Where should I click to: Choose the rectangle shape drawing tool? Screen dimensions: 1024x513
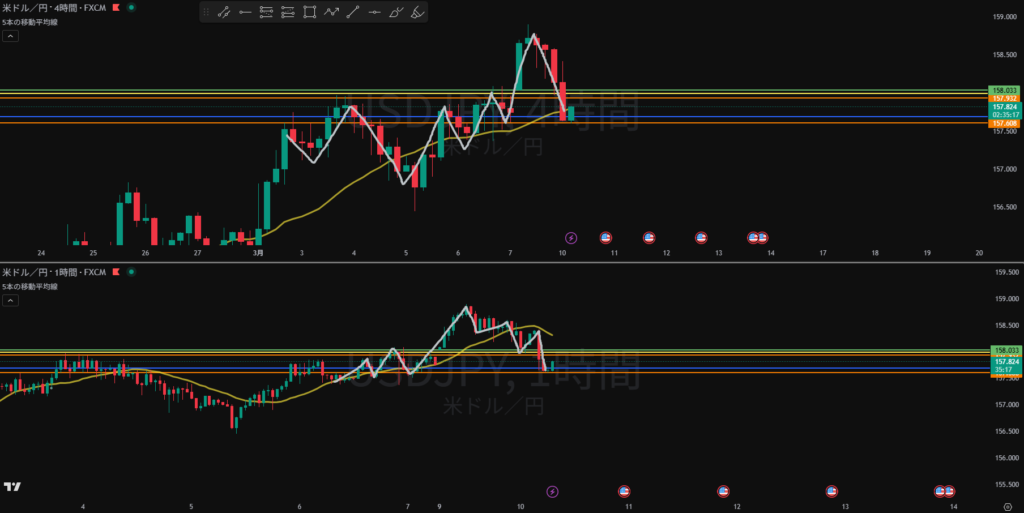[x=309, y=13]
